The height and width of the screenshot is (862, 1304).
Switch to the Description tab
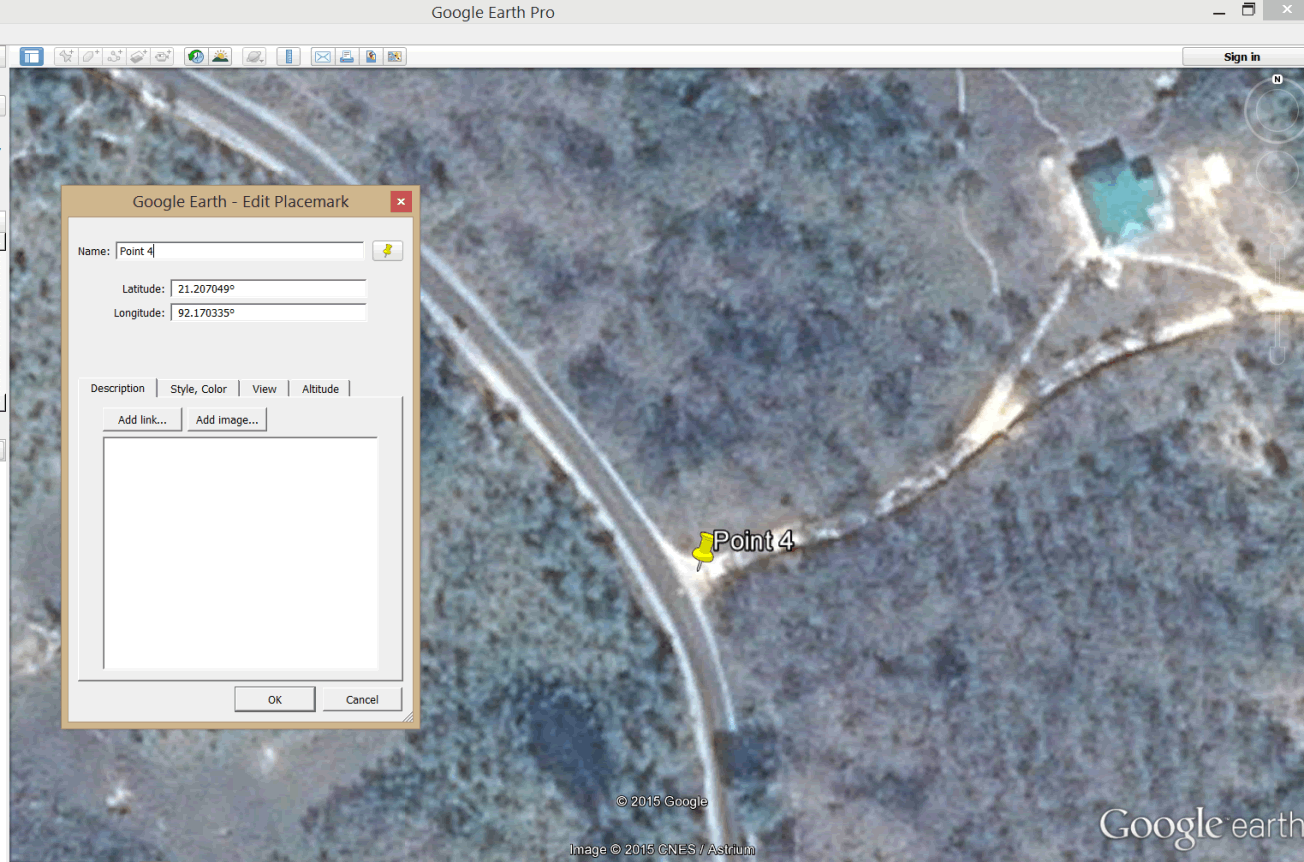pos(118,388)
